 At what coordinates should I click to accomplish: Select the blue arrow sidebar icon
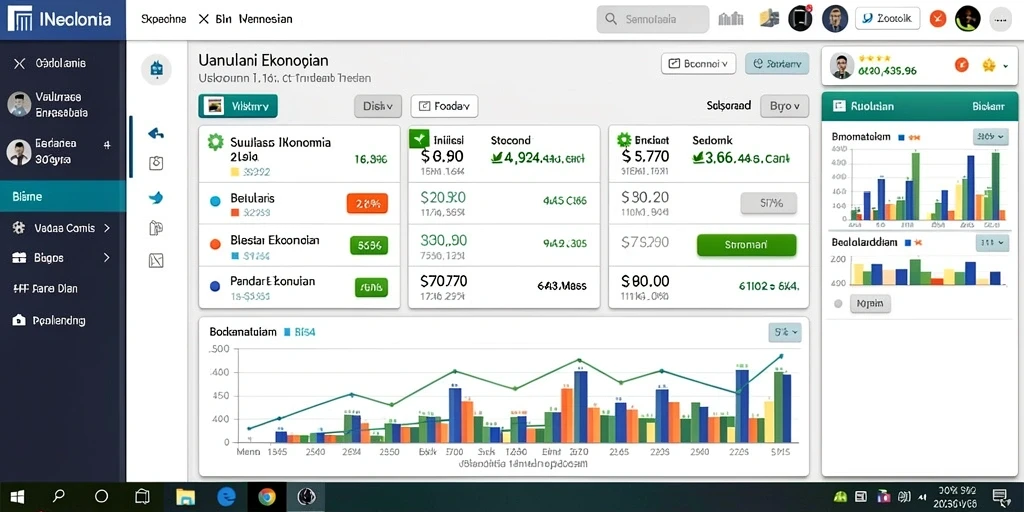click(x=156, y=134)
